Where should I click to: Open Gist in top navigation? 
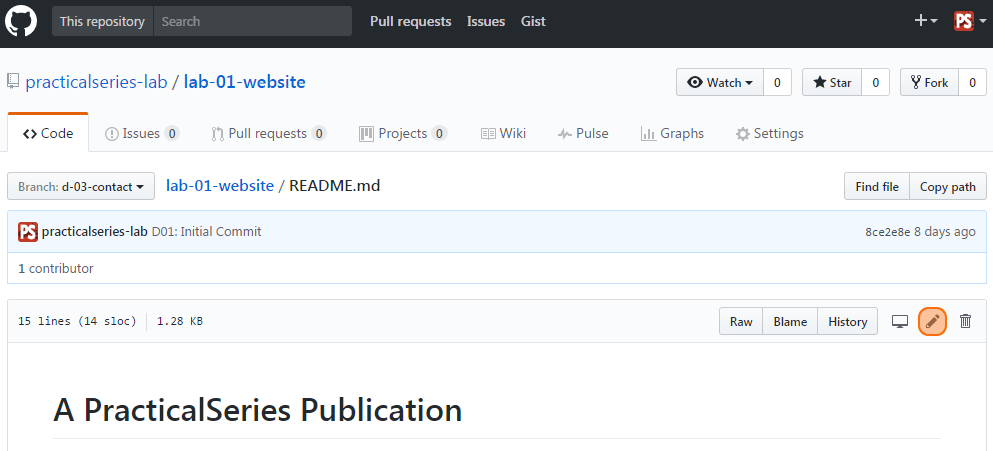pyautogui.click(x=533, y=21)
